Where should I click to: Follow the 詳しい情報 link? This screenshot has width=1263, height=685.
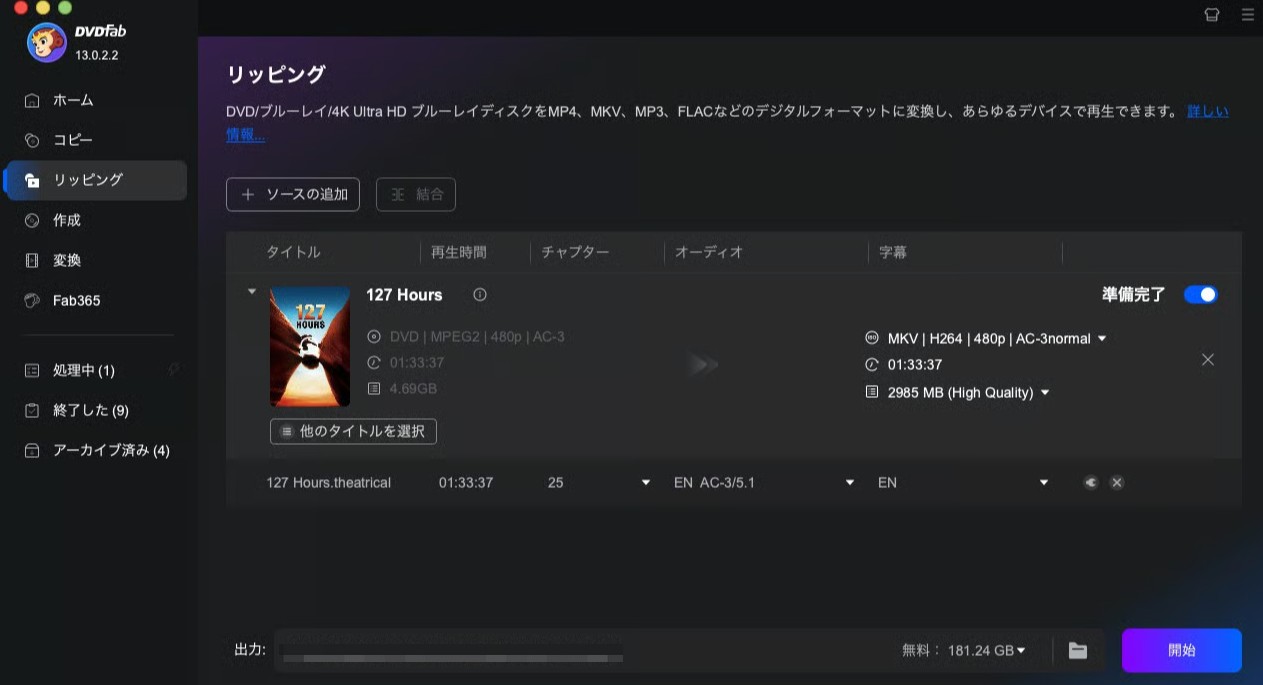[x=1208, y=111]
